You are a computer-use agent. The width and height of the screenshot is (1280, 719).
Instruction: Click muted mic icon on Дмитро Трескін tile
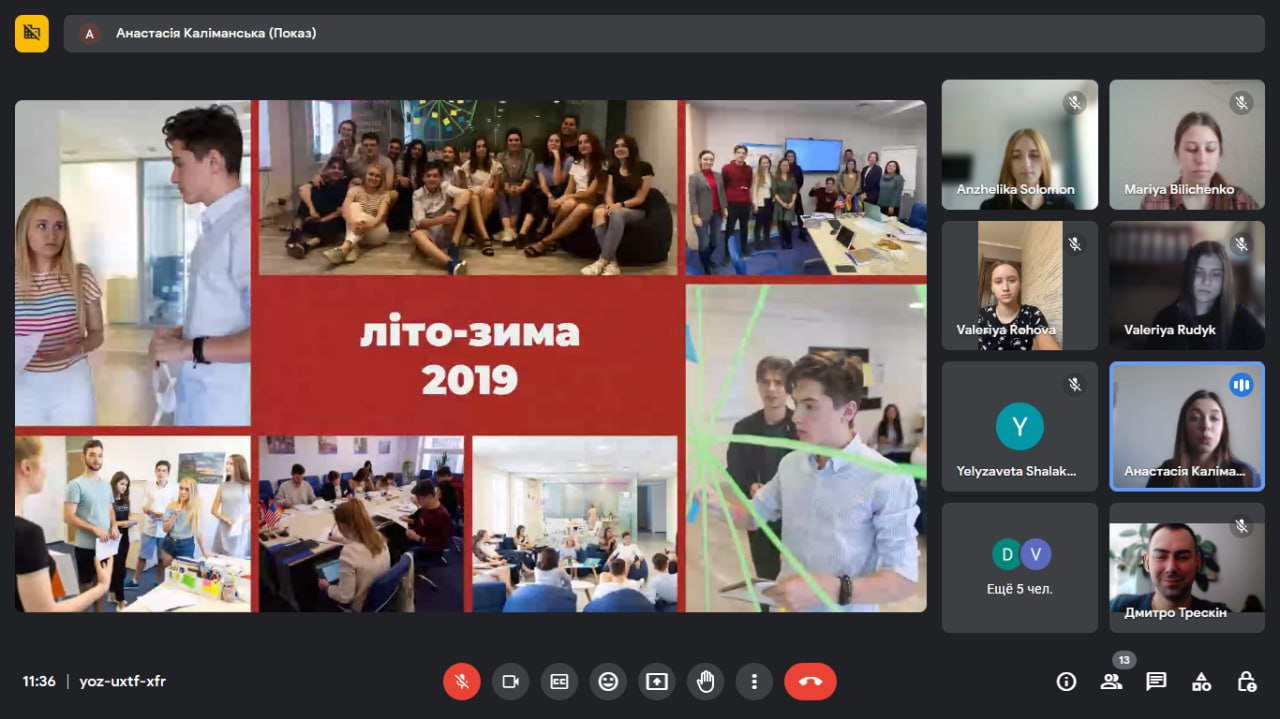coord(1242,525)
